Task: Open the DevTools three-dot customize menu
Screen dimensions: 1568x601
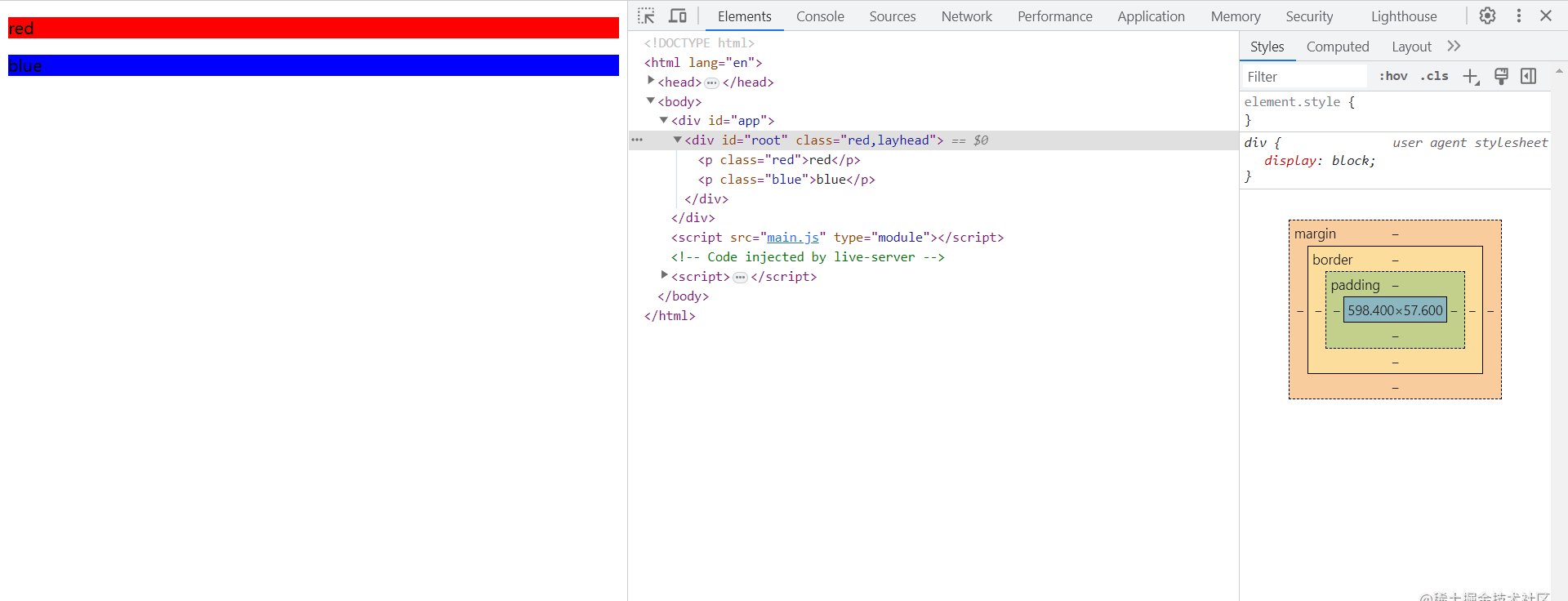Action: point(1519,16)
